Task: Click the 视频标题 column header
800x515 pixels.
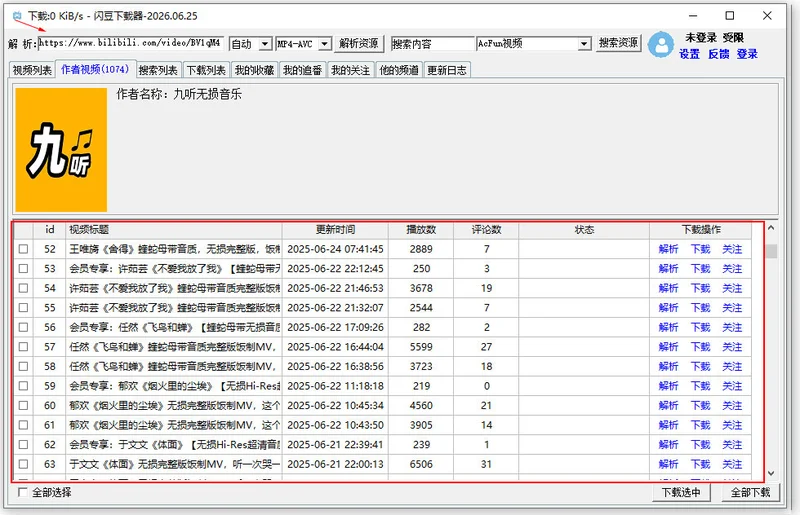Action: tap(173, 230)
